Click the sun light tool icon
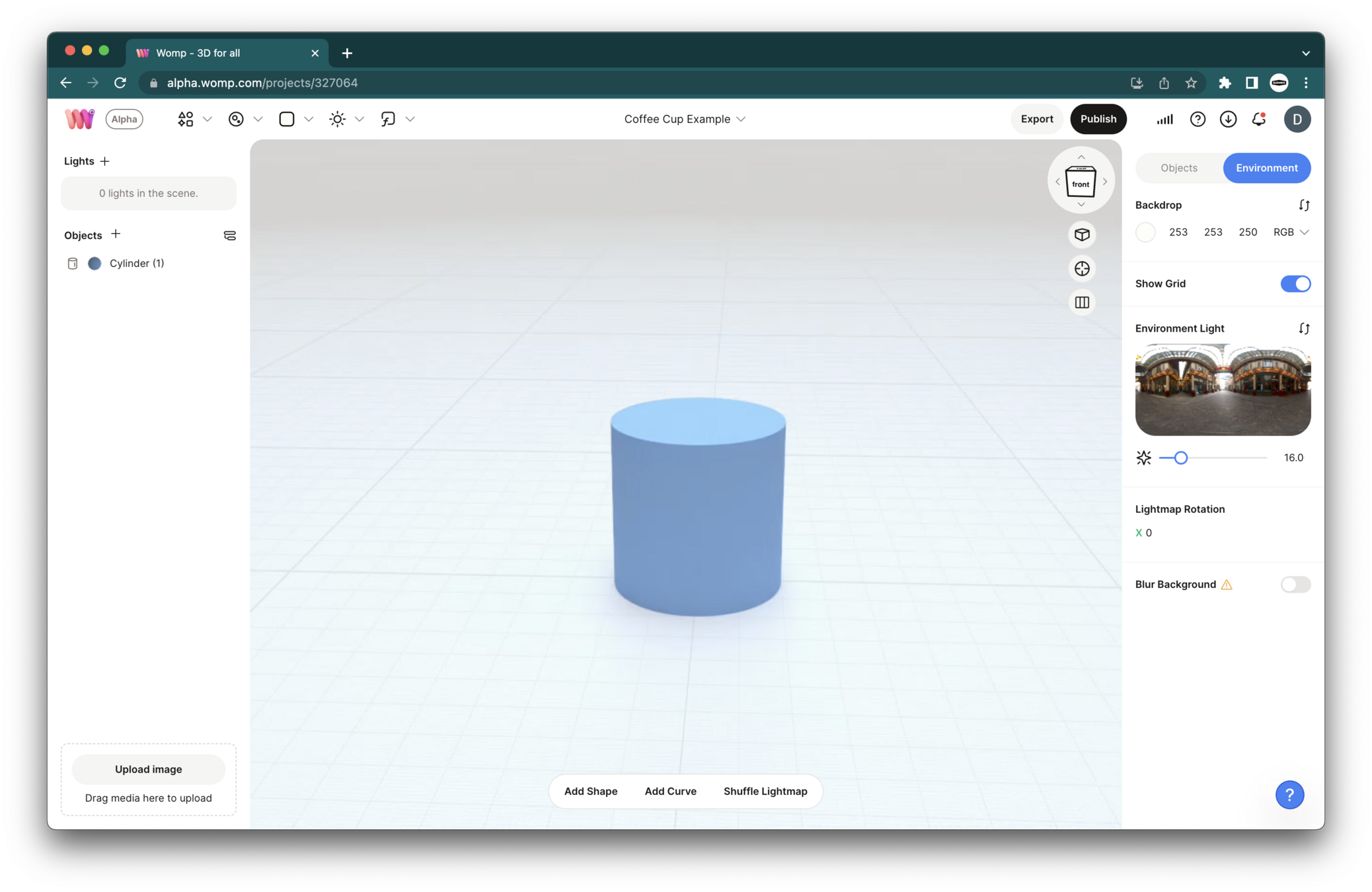Viewport: 1372px width, 892px height. point(337,119)
